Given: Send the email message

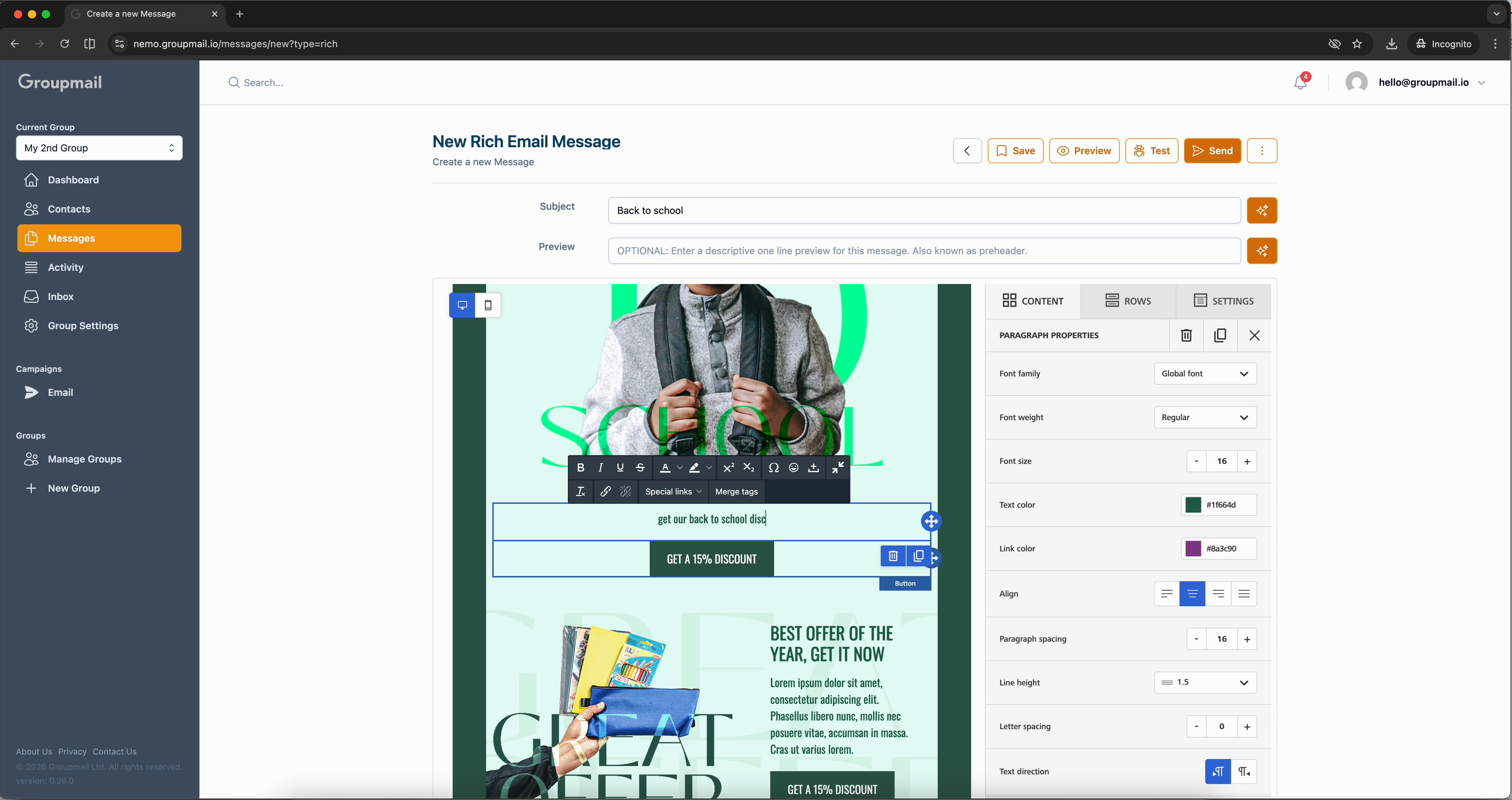Looking at the screenshot, I should point(1212,151).
